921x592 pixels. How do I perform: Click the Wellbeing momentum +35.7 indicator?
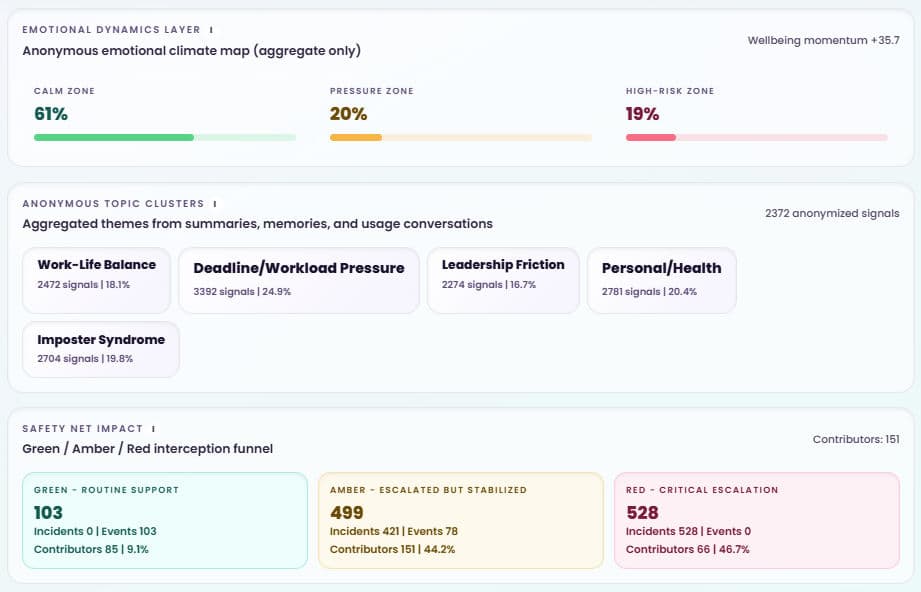pyautogui.click(x=823, y=42)
